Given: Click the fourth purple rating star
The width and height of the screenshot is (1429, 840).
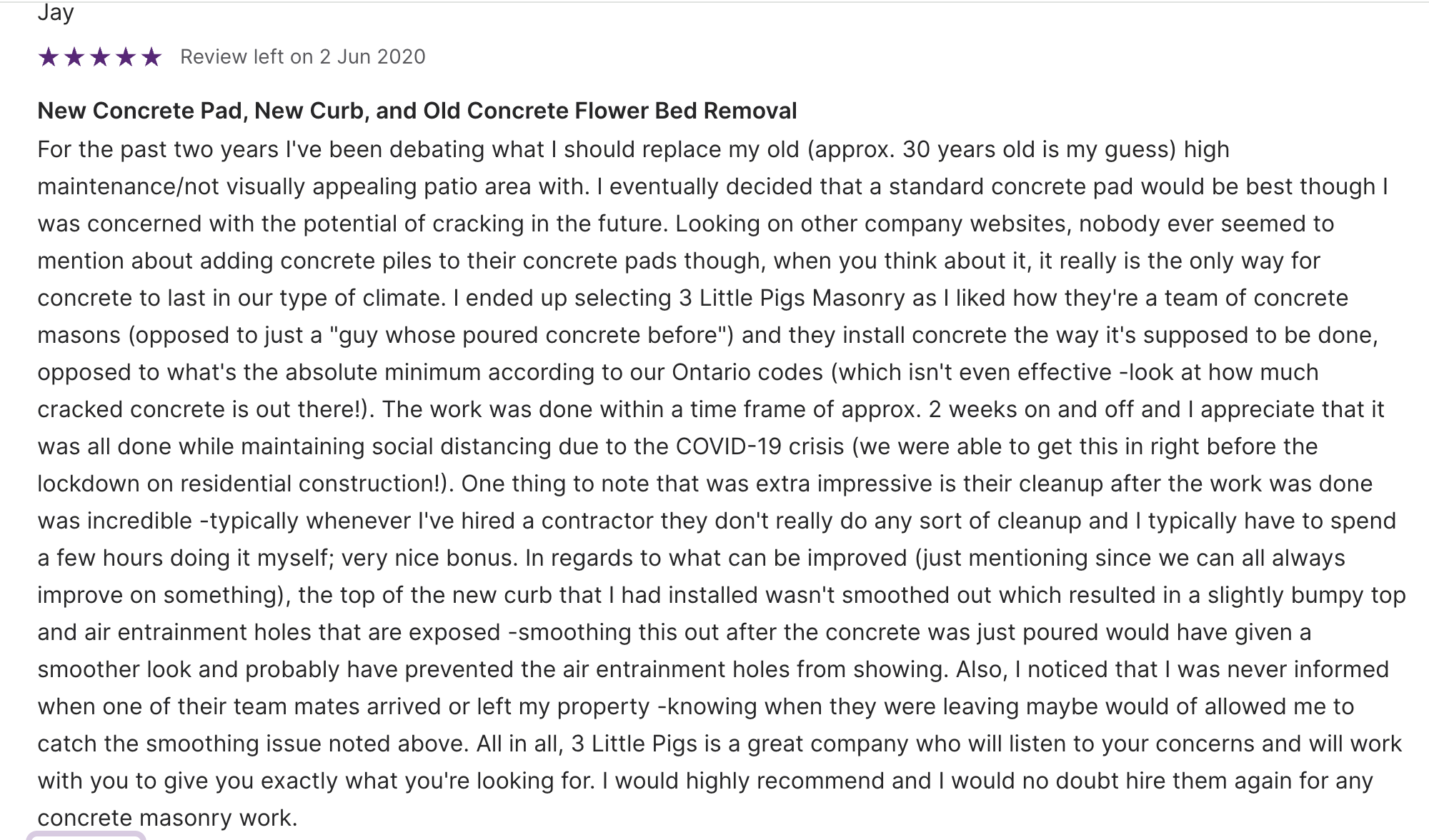Looking at the screenshot, I should pyautogui.click(x=126, y=56).
